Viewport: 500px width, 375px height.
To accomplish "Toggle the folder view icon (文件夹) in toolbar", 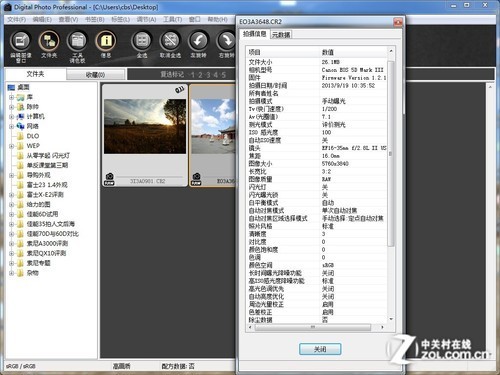I will pos(49,41).
